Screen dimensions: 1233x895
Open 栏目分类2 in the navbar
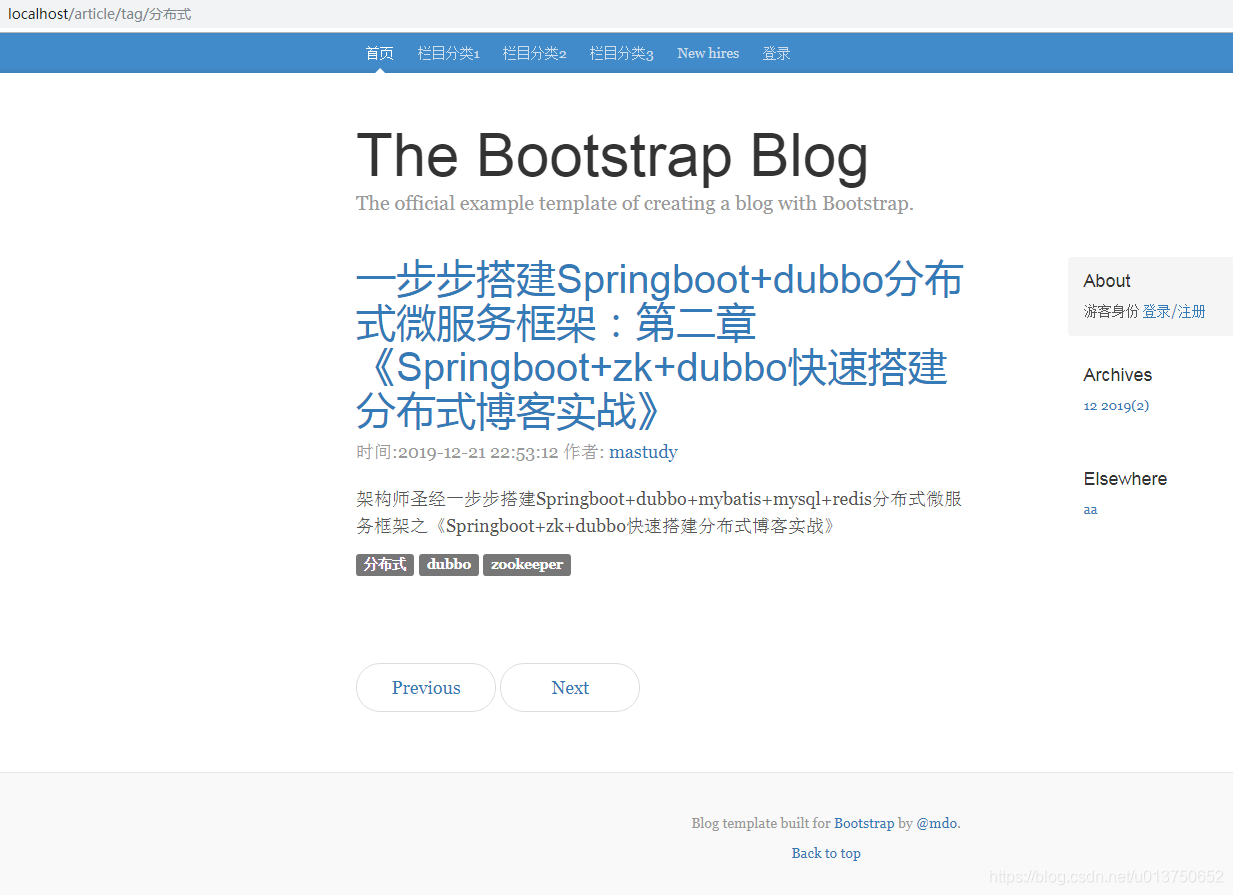(x=534, y=53)
